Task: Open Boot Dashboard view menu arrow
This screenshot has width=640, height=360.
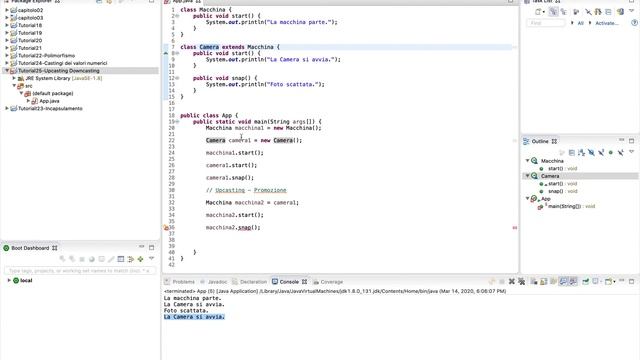Action: 151,258
